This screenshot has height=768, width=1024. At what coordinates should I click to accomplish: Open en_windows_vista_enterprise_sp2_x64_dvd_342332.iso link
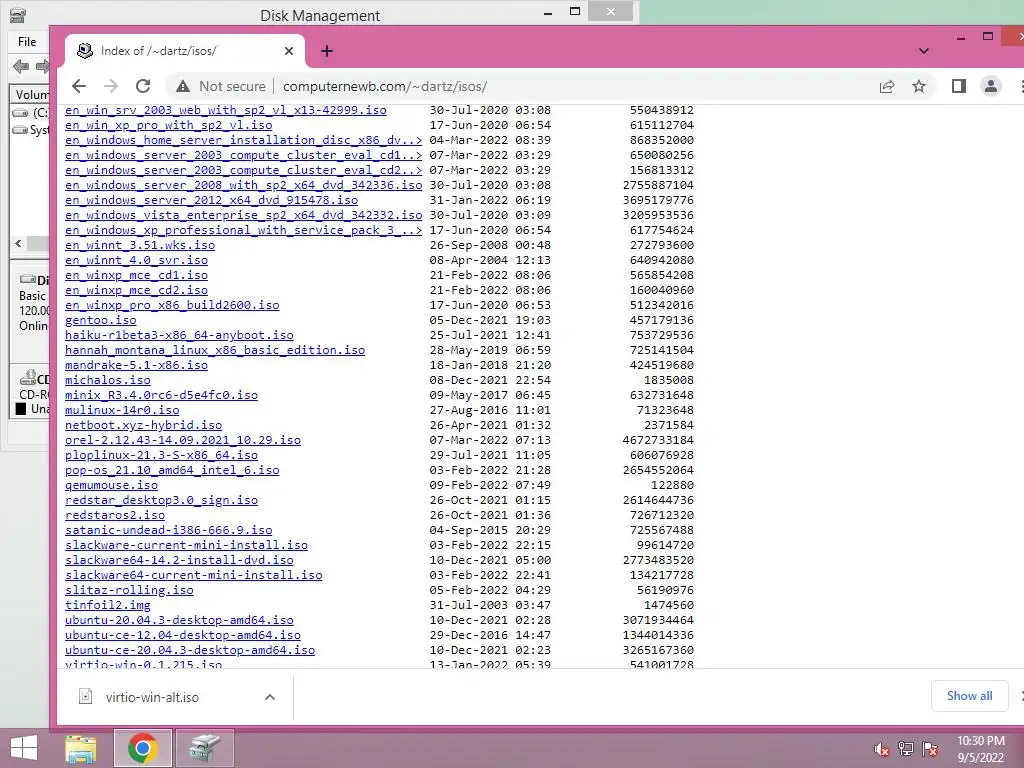tap(244, 216)
